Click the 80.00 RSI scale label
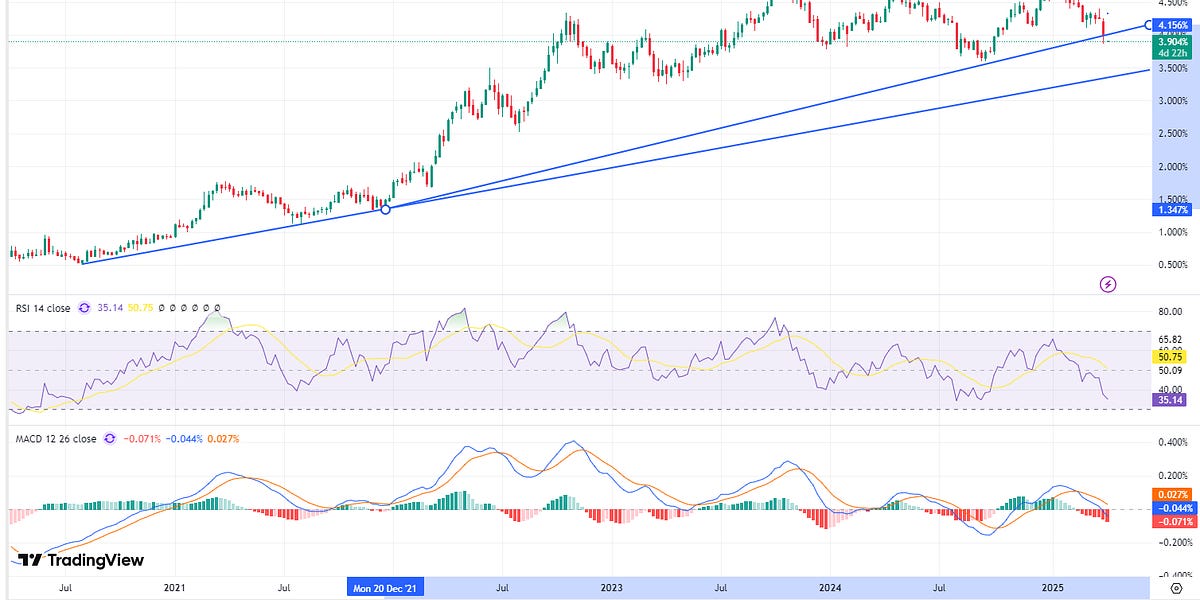The width and height of the screenshot is (1200, 600). tap(1170, 311)
